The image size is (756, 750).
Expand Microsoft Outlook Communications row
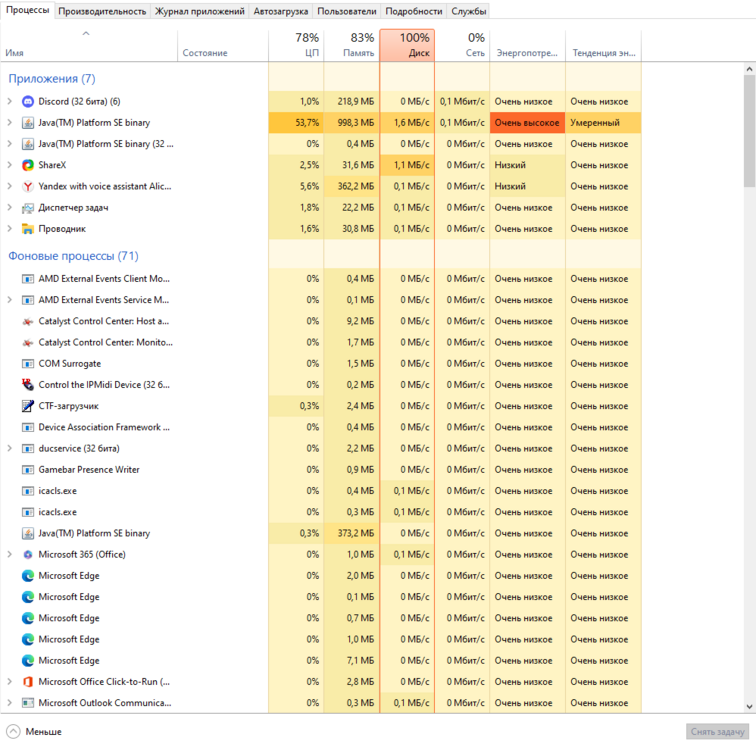click(x=10, y=703)
